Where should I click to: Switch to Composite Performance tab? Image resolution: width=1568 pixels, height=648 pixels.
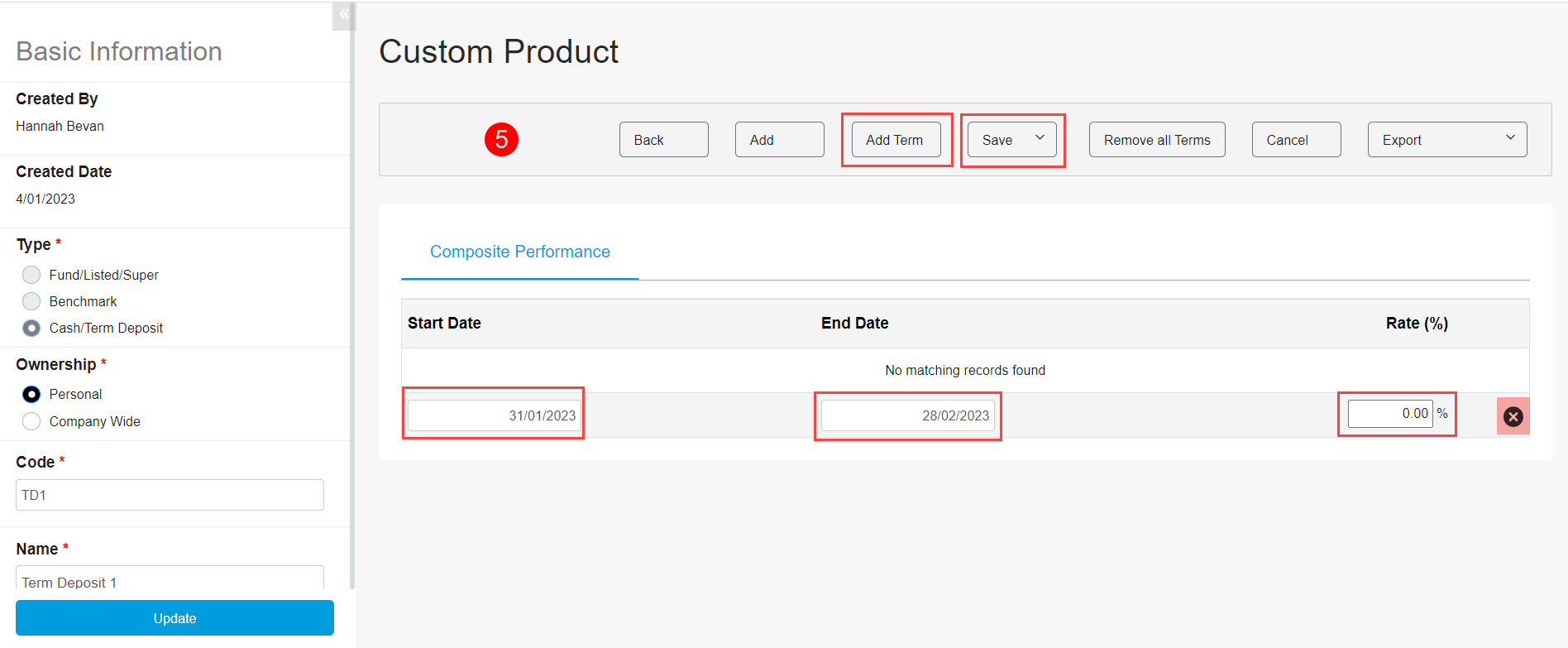pyautogui.click(x=519, y=252)
